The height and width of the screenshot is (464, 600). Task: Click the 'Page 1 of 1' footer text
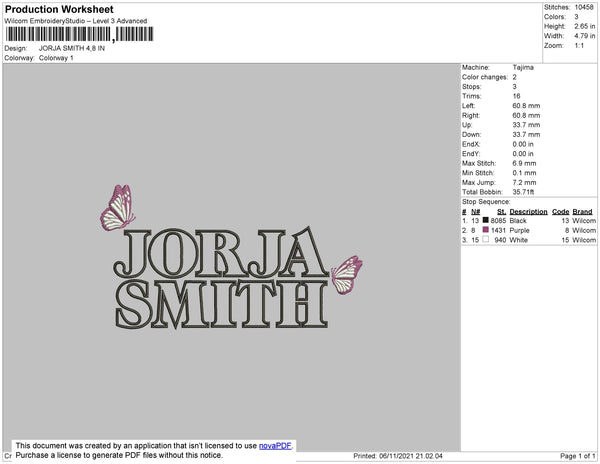(577, 456)
